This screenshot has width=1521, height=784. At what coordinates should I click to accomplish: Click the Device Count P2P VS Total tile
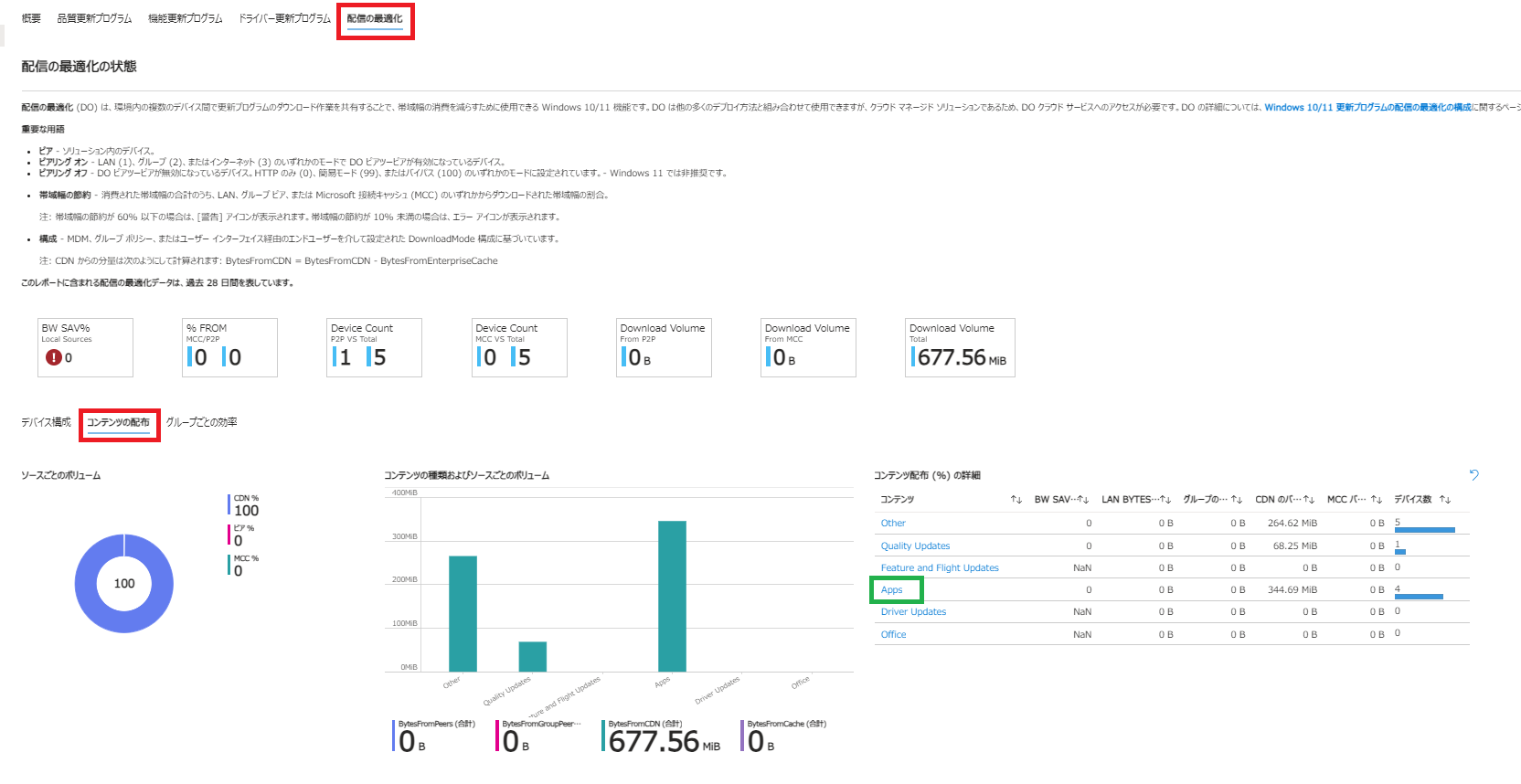(x=374, y=347)
